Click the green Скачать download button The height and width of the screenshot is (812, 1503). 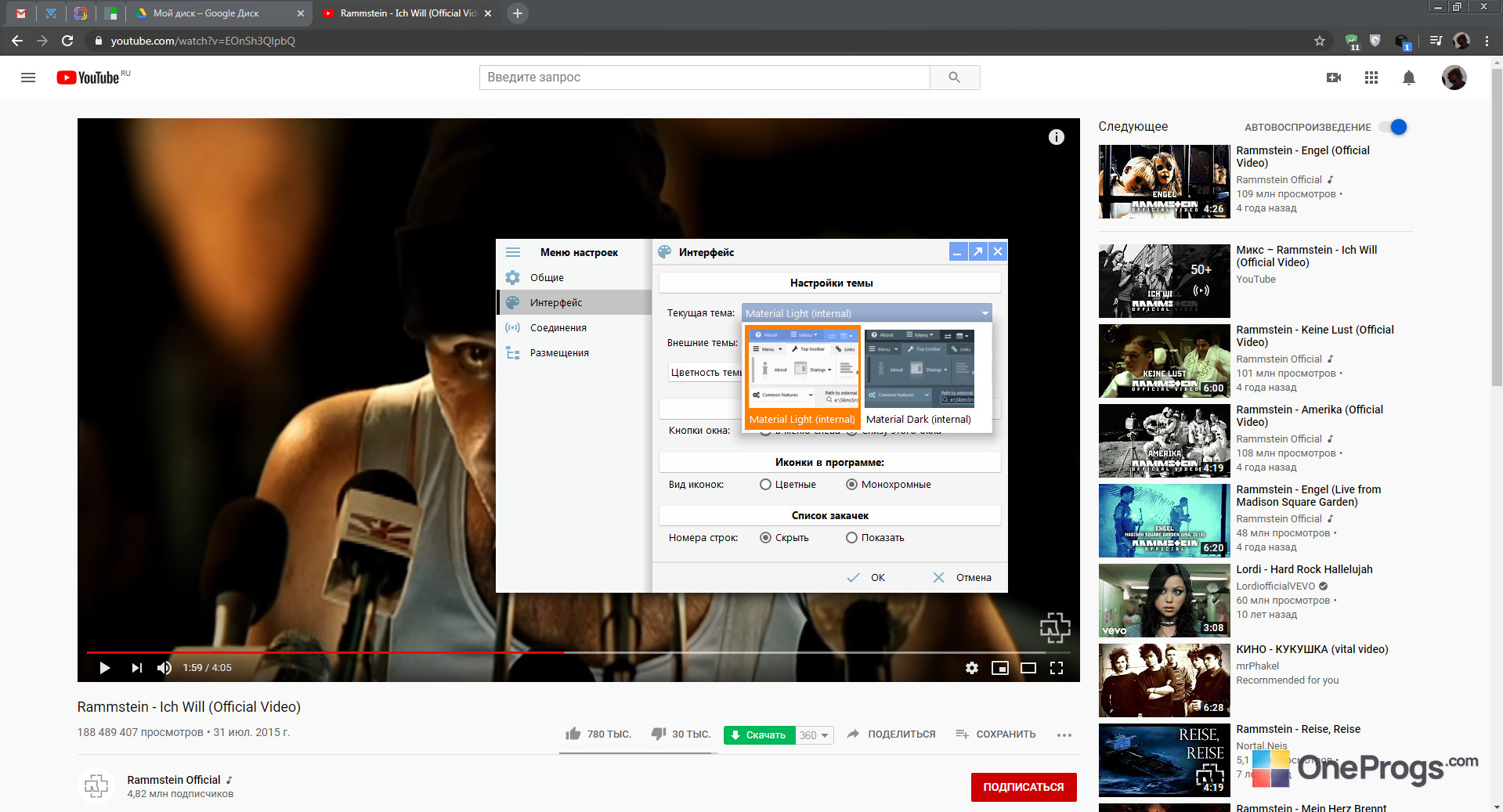759,735
